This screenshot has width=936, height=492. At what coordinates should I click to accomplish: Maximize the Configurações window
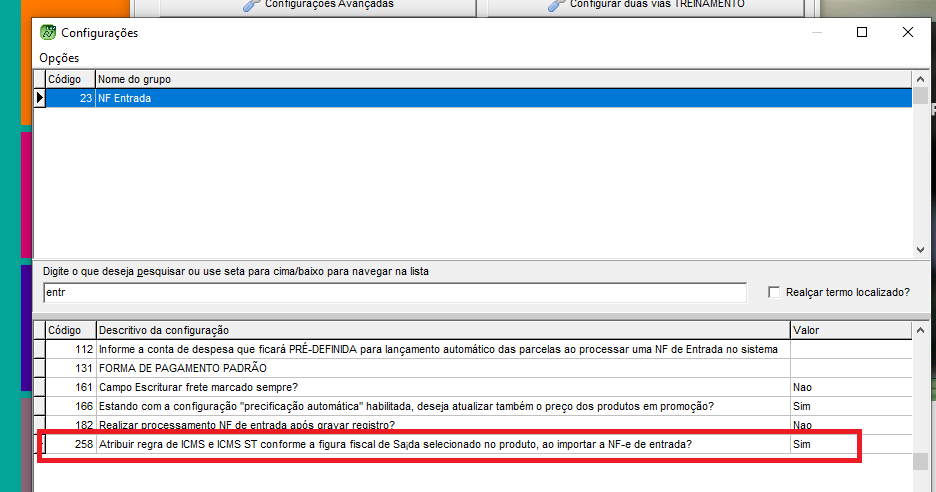(862, 33)
